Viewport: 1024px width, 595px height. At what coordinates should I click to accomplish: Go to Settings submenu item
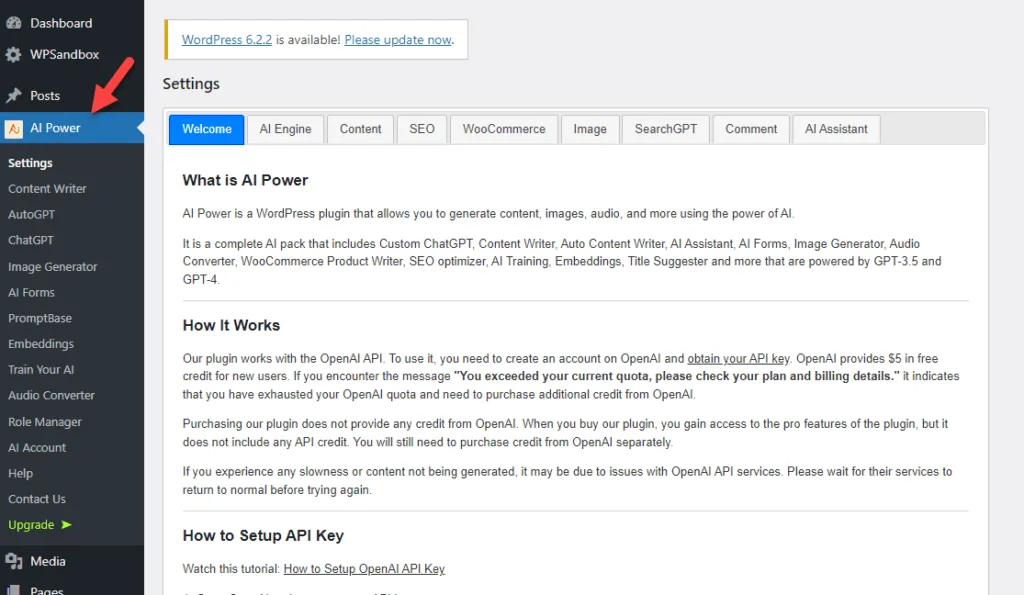pos(30,163)
